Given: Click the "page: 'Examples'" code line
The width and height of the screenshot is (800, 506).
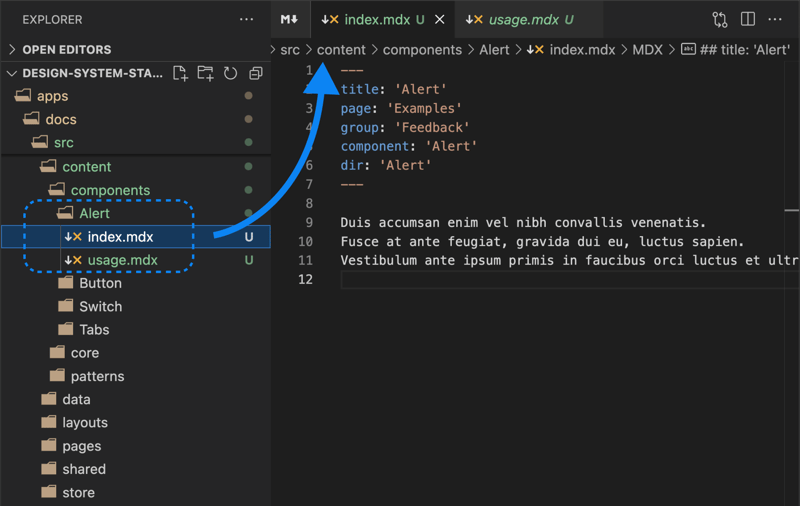Looking at the screenshot, I should pyautogui.click(x=401, y=109).
